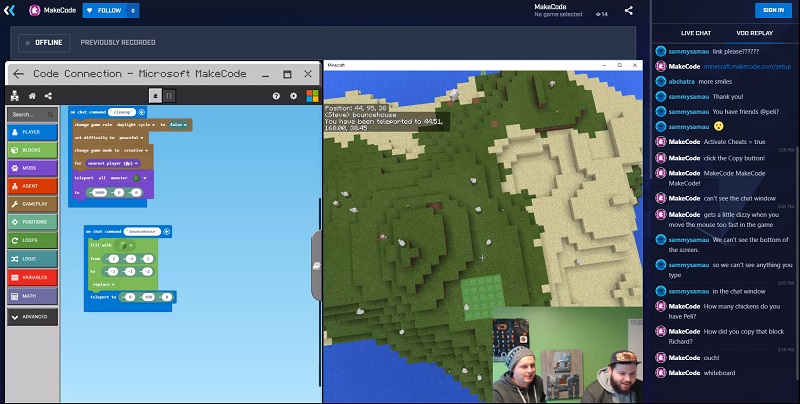800x404 pixels.
Task: Click the Sign In button
Action: pyautogui.click(x=773, y=10)
